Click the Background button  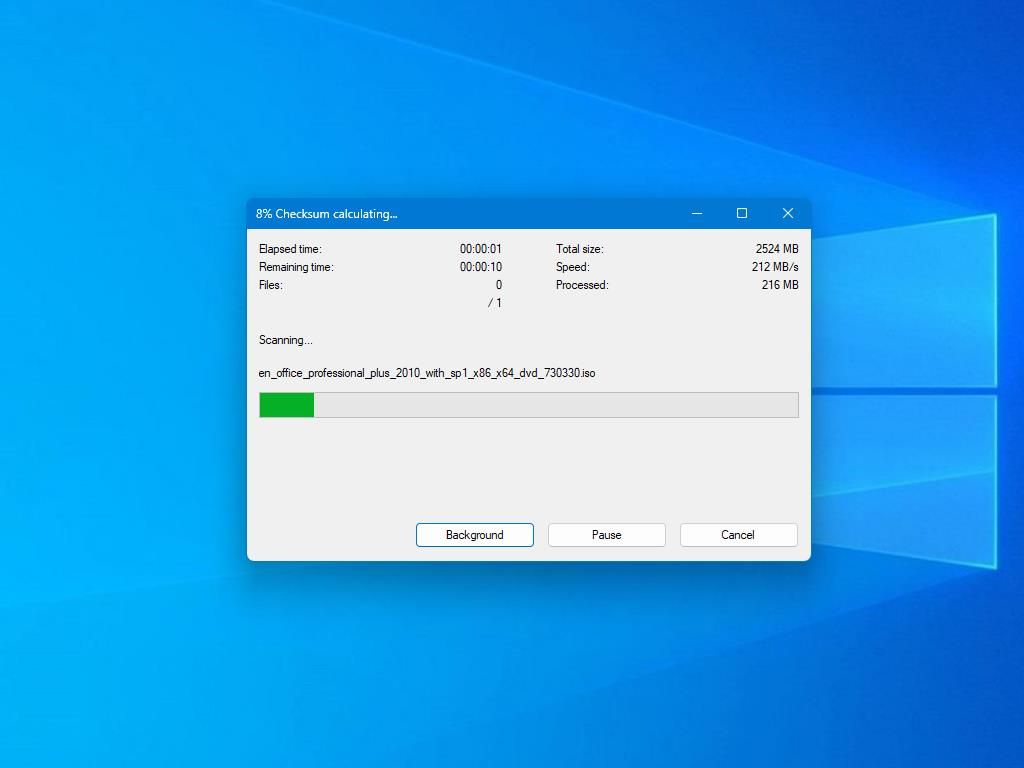coord(474,535)
